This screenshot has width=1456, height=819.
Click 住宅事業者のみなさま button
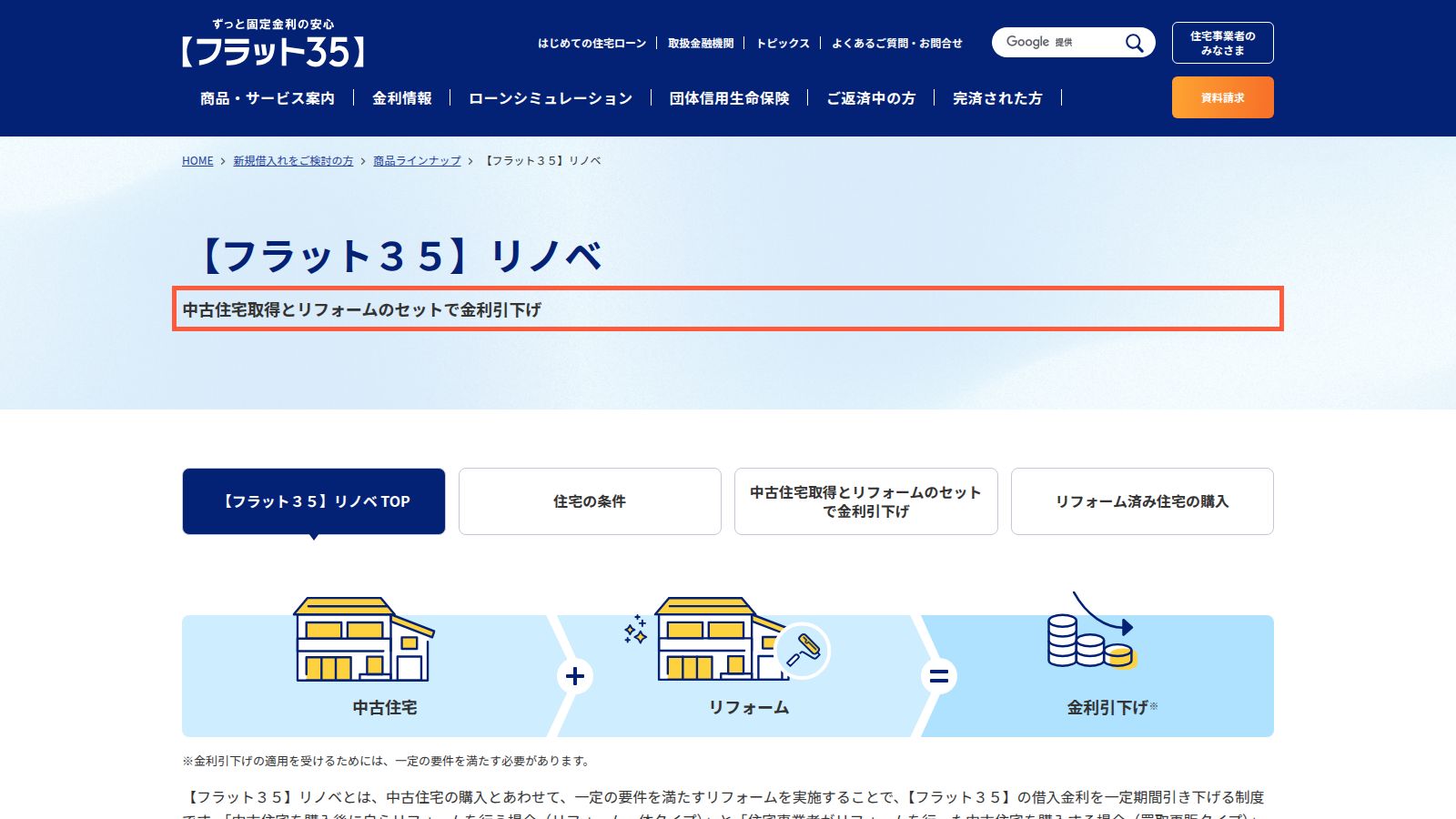point(1222,43)
